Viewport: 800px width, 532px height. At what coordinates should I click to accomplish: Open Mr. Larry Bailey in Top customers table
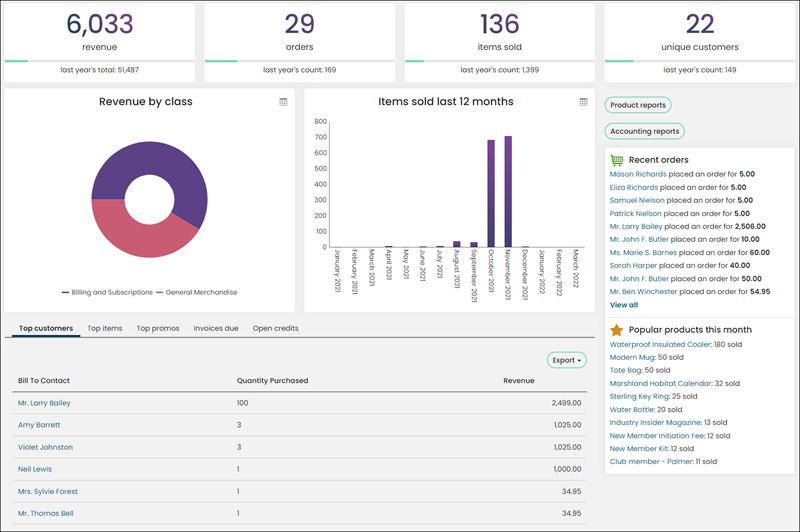click(44, 403)
